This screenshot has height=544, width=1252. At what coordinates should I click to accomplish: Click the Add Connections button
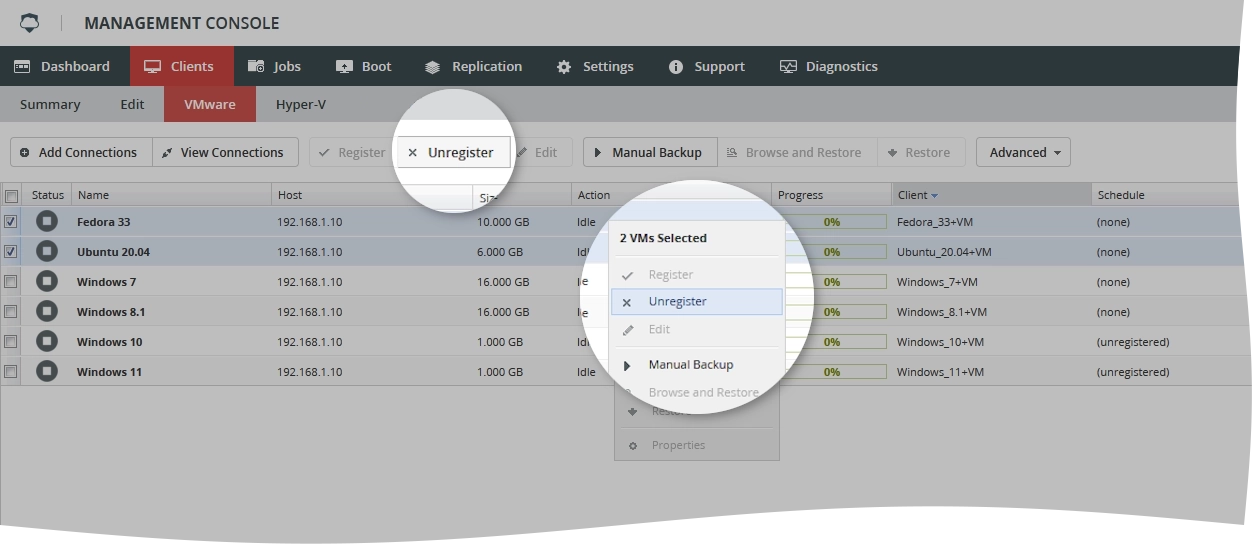(x=81, y=152)
